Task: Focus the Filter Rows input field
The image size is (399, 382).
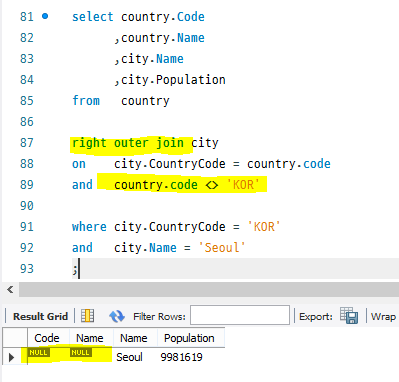Action: click(240, 315)
